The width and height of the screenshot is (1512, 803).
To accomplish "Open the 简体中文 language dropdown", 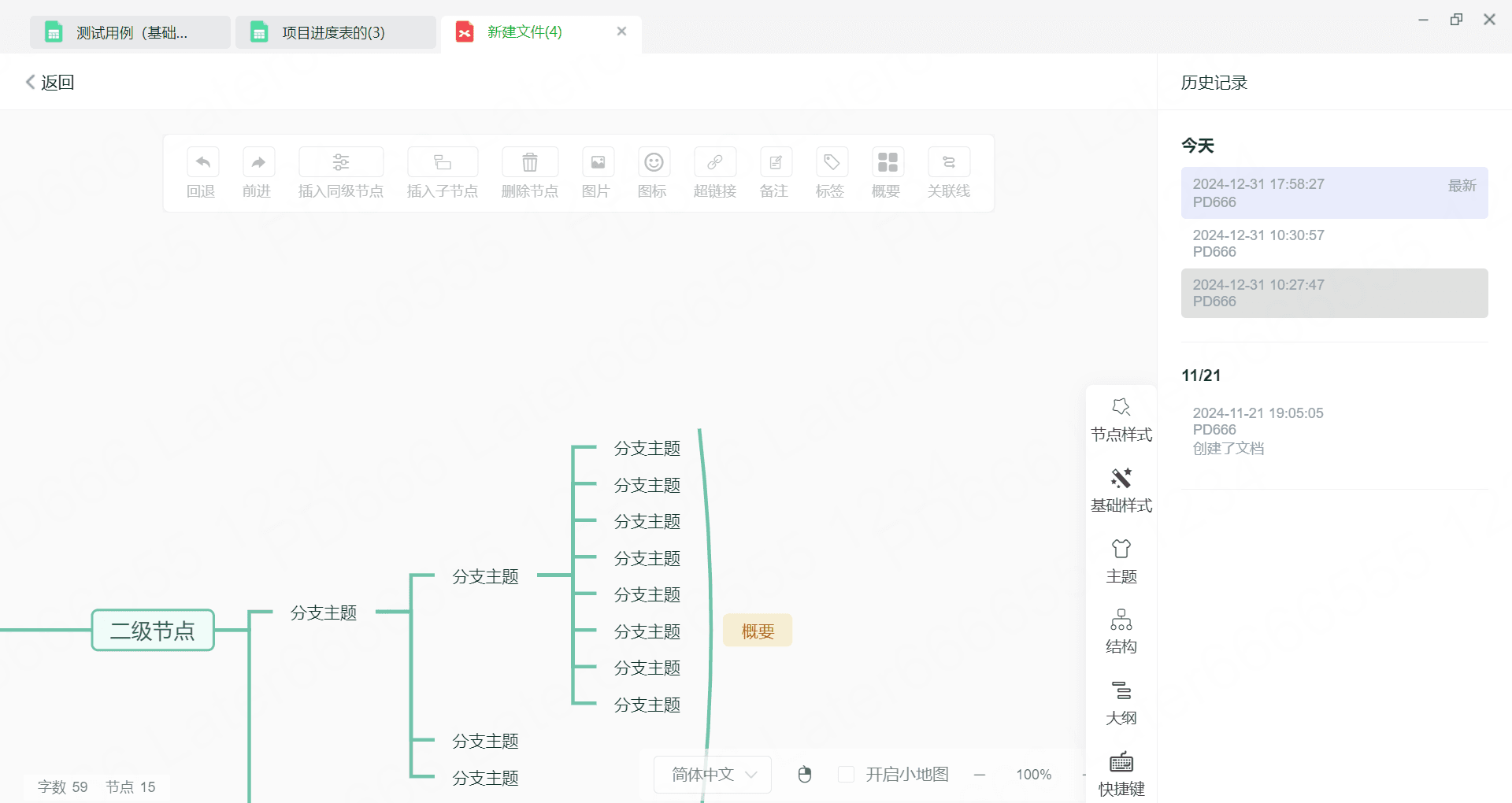I will click(x=713, y=775).
